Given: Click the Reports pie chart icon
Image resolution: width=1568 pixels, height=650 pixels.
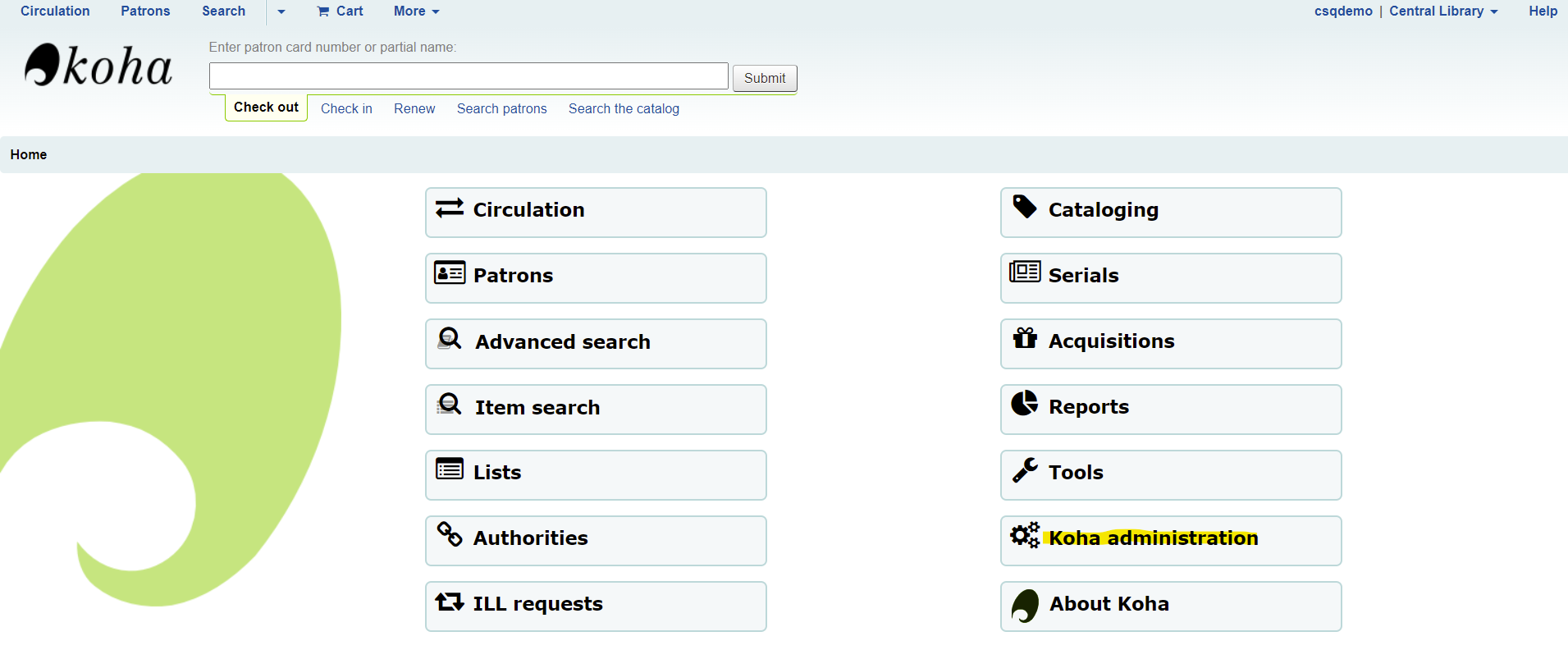Looking at the screenshot, I should (1025, 403).
